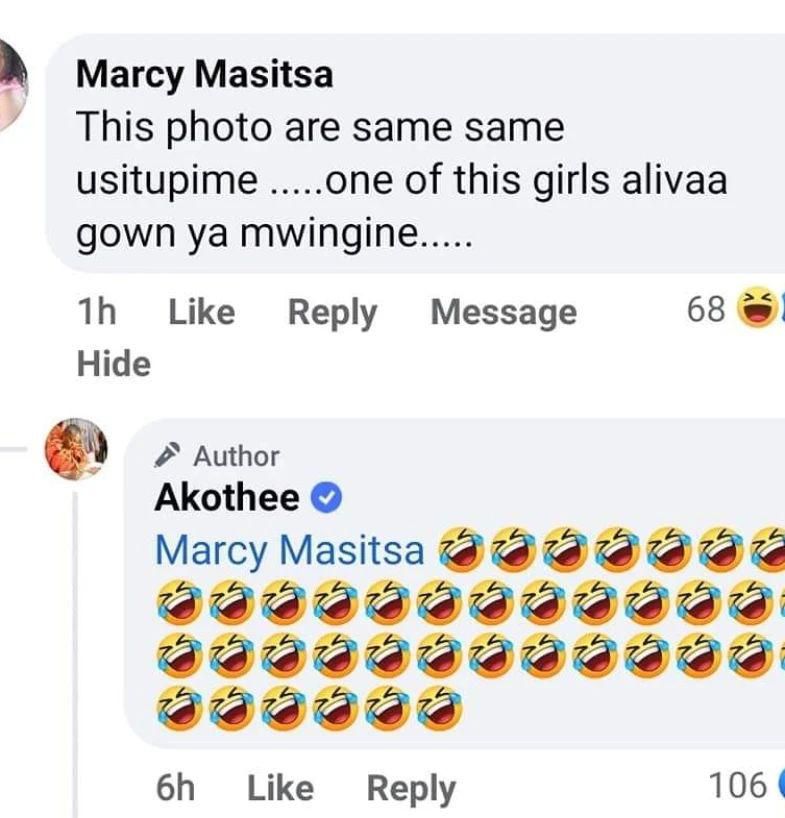Open Akothee's profile name link
This screenshot has height=818, width=785.
(x=226, y=498)
